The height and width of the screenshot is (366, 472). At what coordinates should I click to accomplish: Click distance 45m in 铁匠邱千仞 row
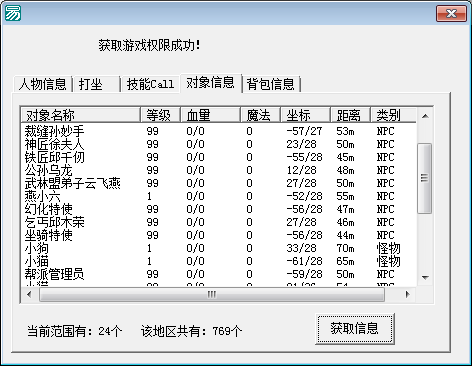345,157
